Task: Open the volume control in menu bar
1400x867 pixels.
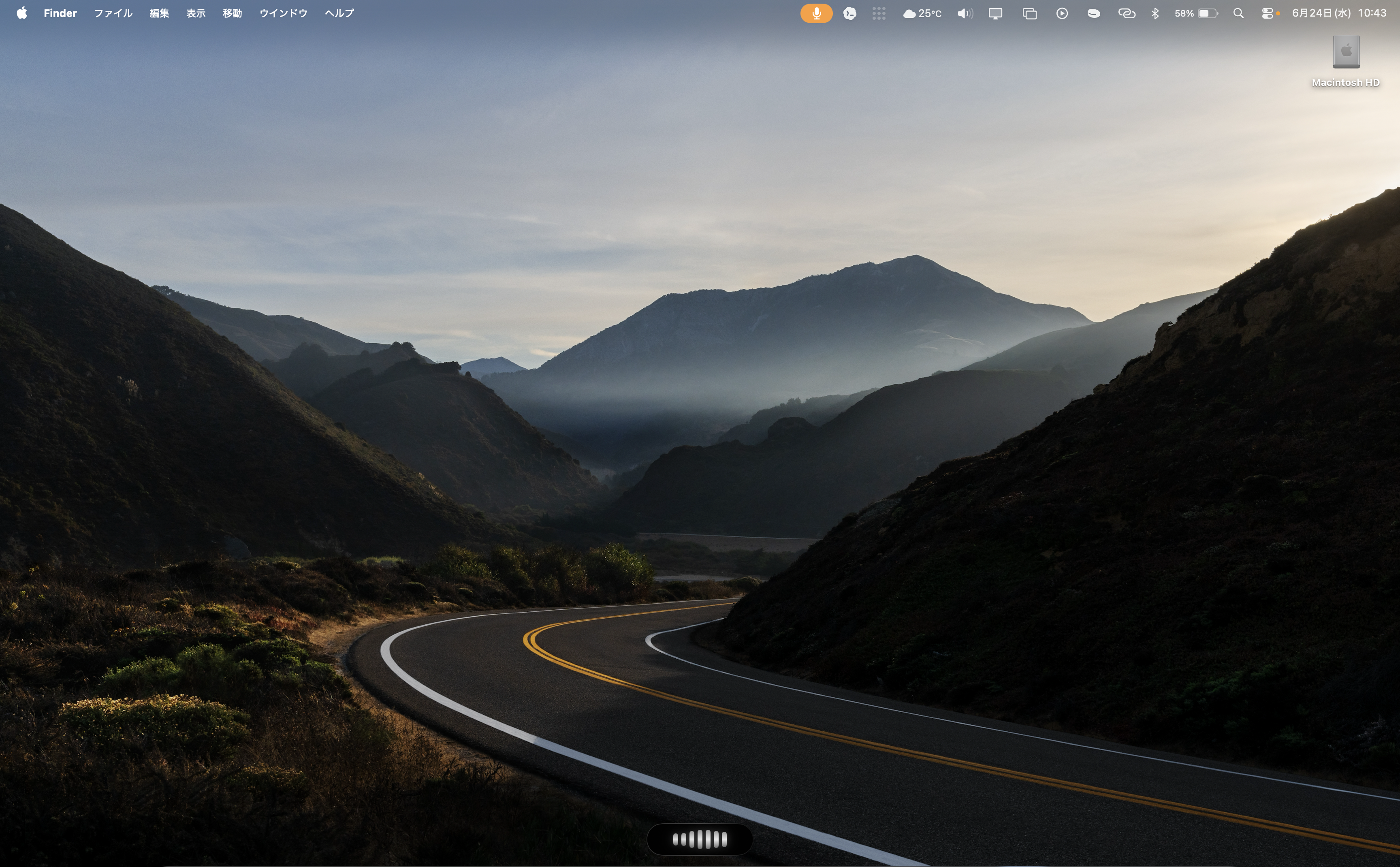Action: click(965, 13)
